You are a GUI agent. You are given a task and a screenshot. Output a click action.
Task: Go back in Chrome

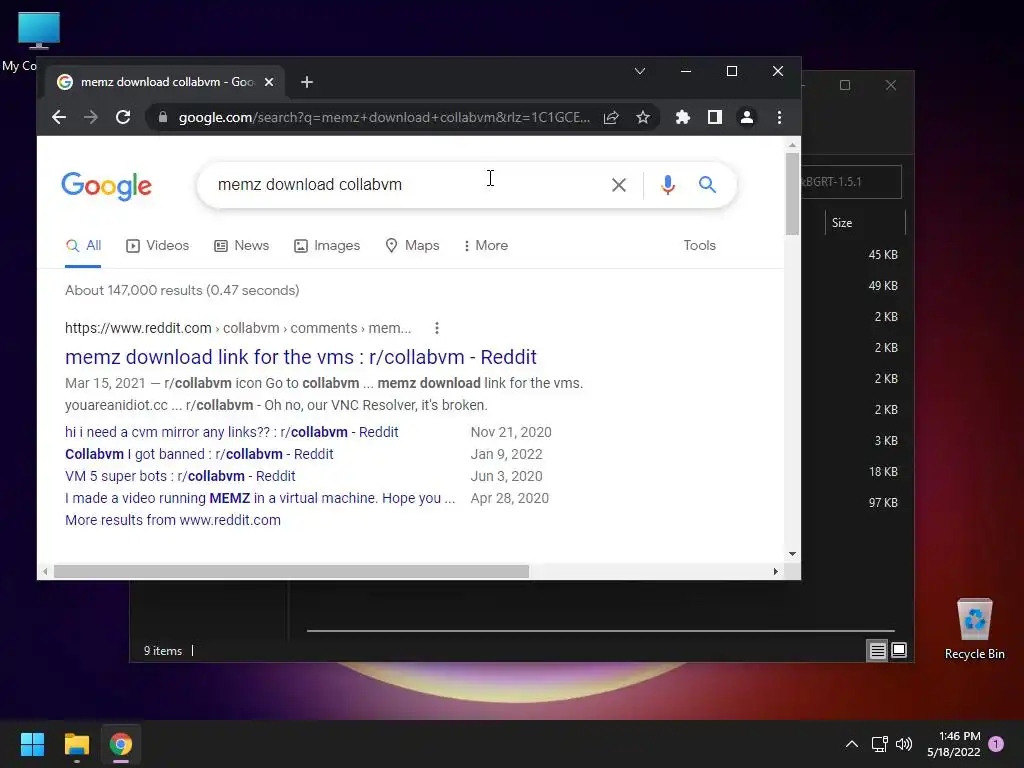point(59,118)
